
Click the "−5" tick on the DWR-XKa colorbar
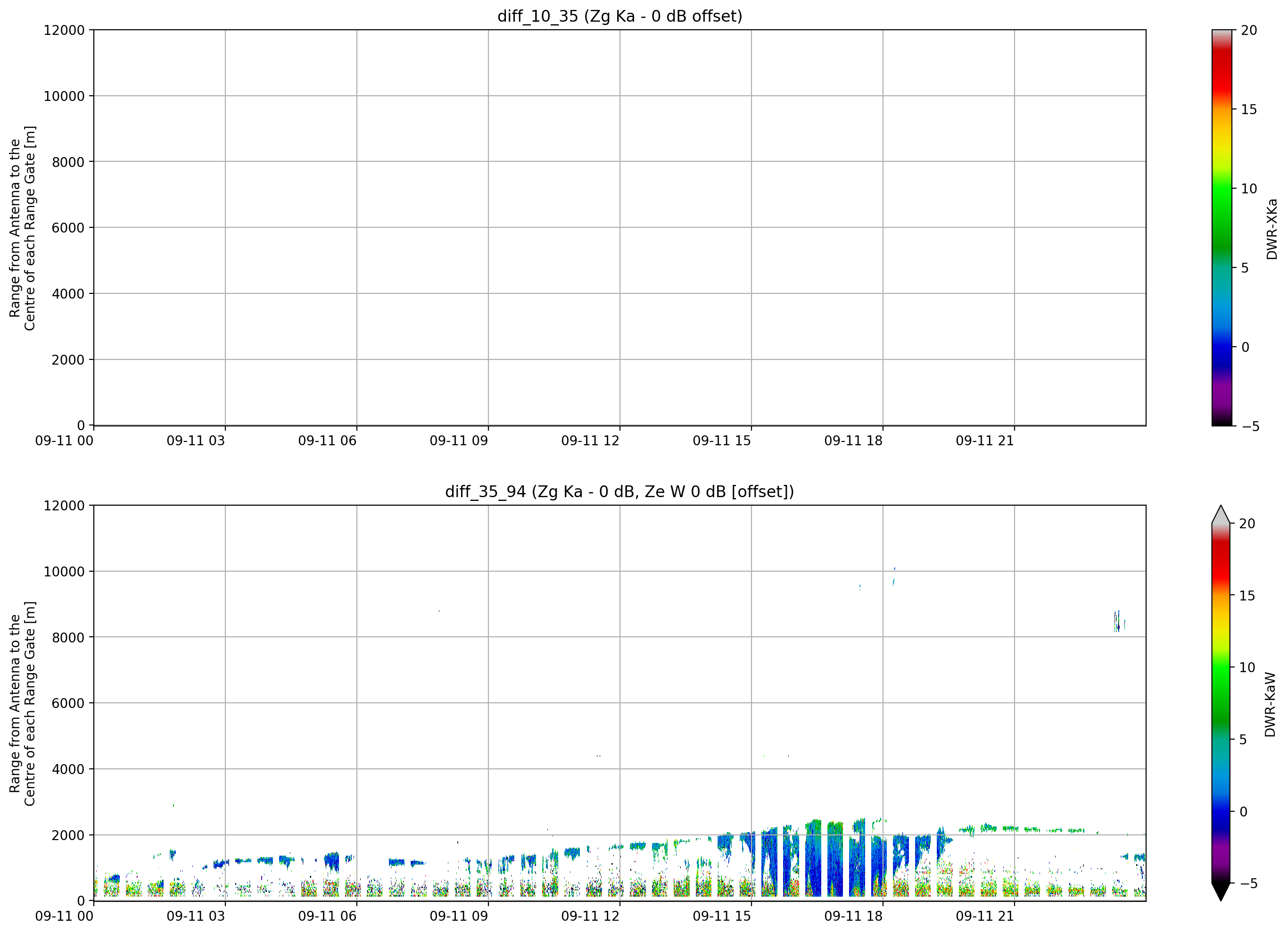(1250, 426)
